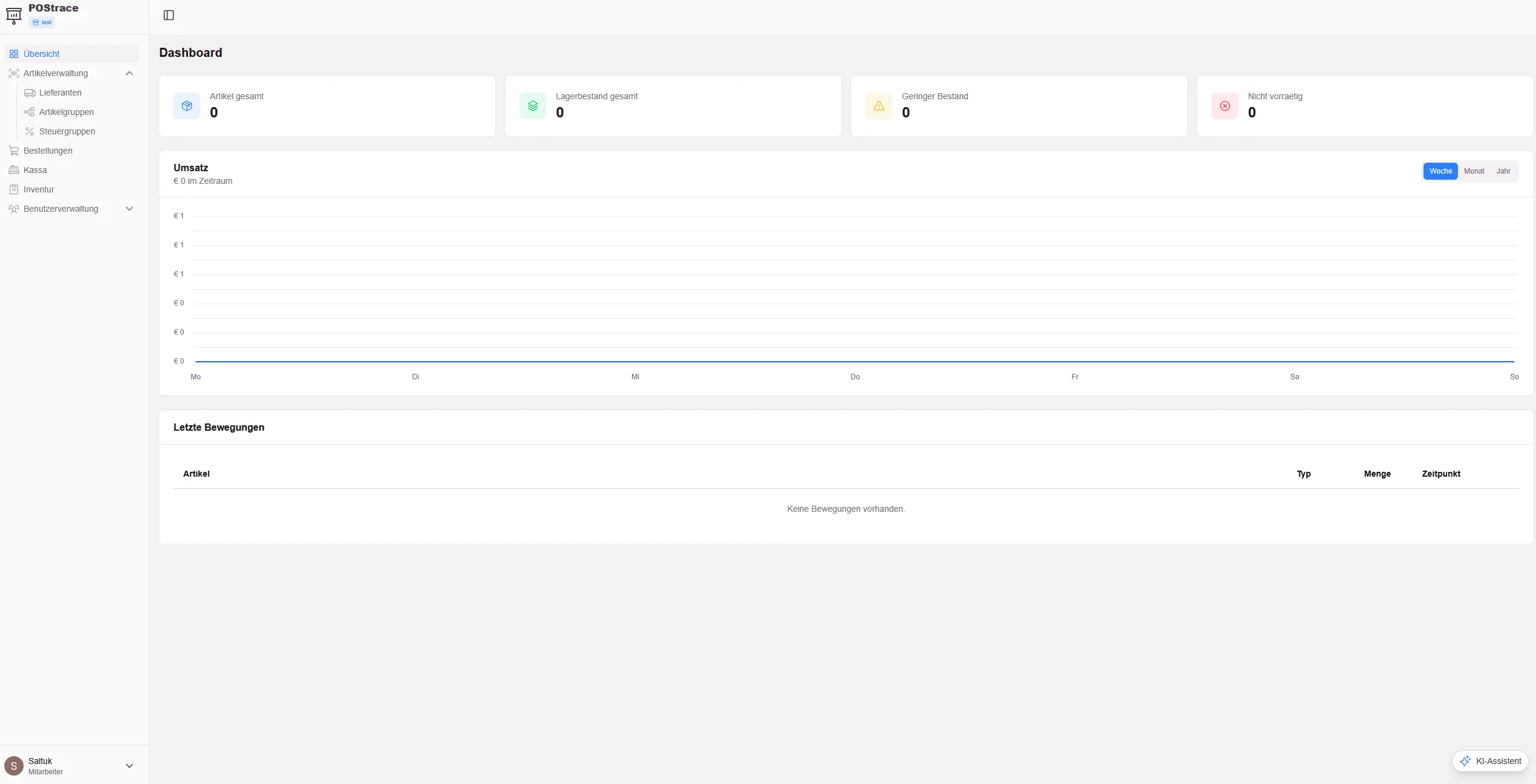Switch the chart to Jahr

pos(1503,171)
